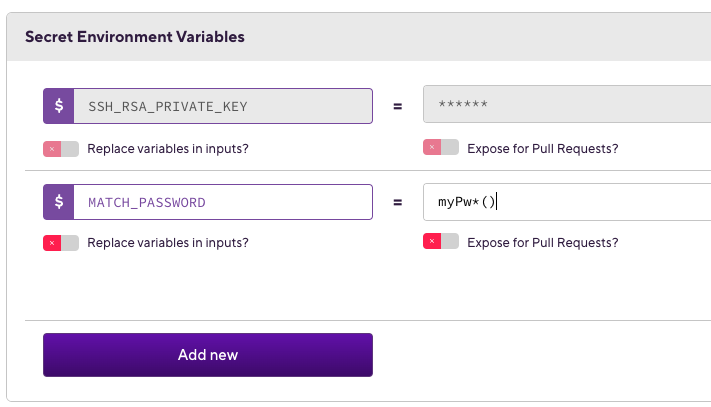
Task: Click the dollar icon beside MATCH_PASSWORD
Action: click(x=58, y=202)
